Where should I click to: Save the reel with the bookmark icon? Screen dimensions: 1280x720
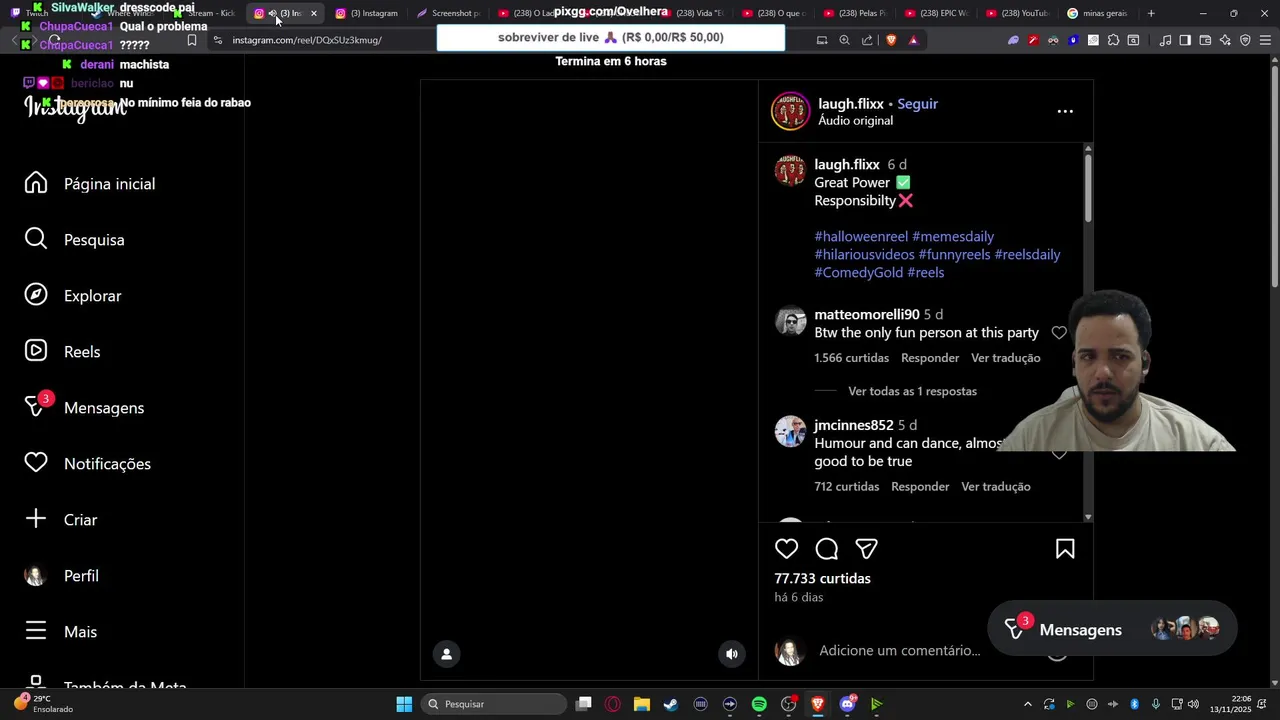(x=1065, y=549)
